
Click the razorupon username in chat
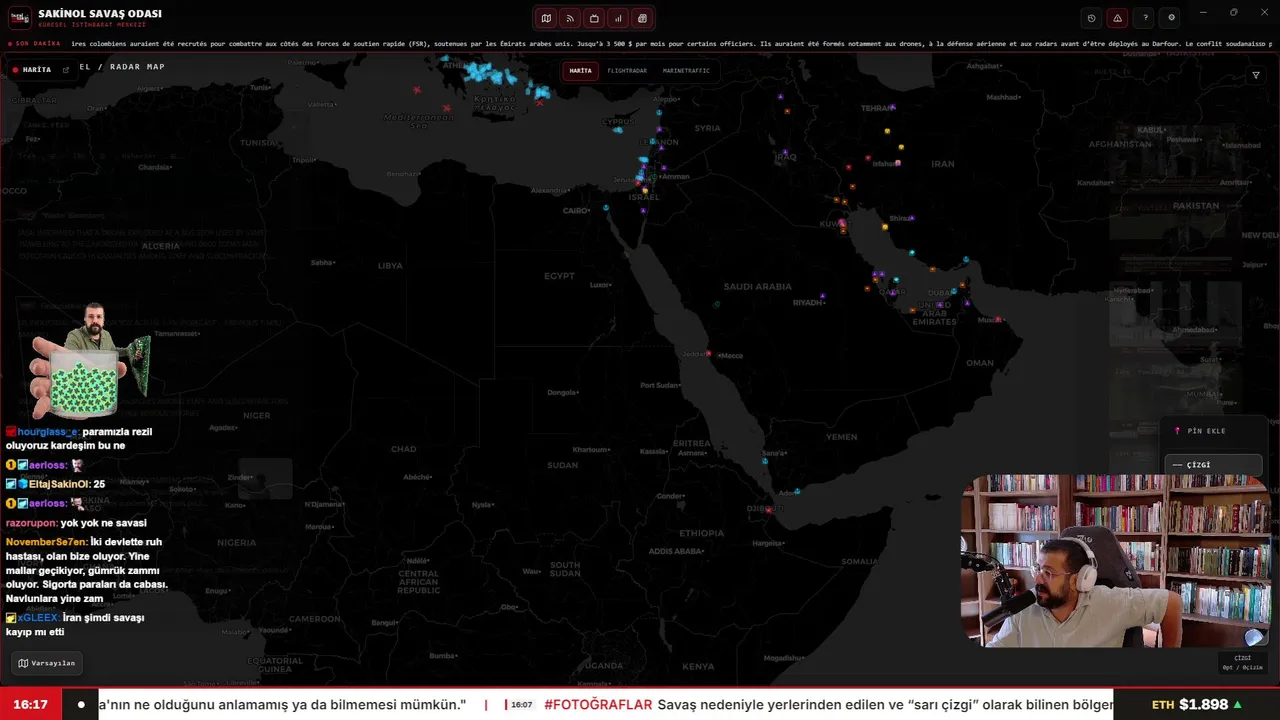tap(31, 523)
